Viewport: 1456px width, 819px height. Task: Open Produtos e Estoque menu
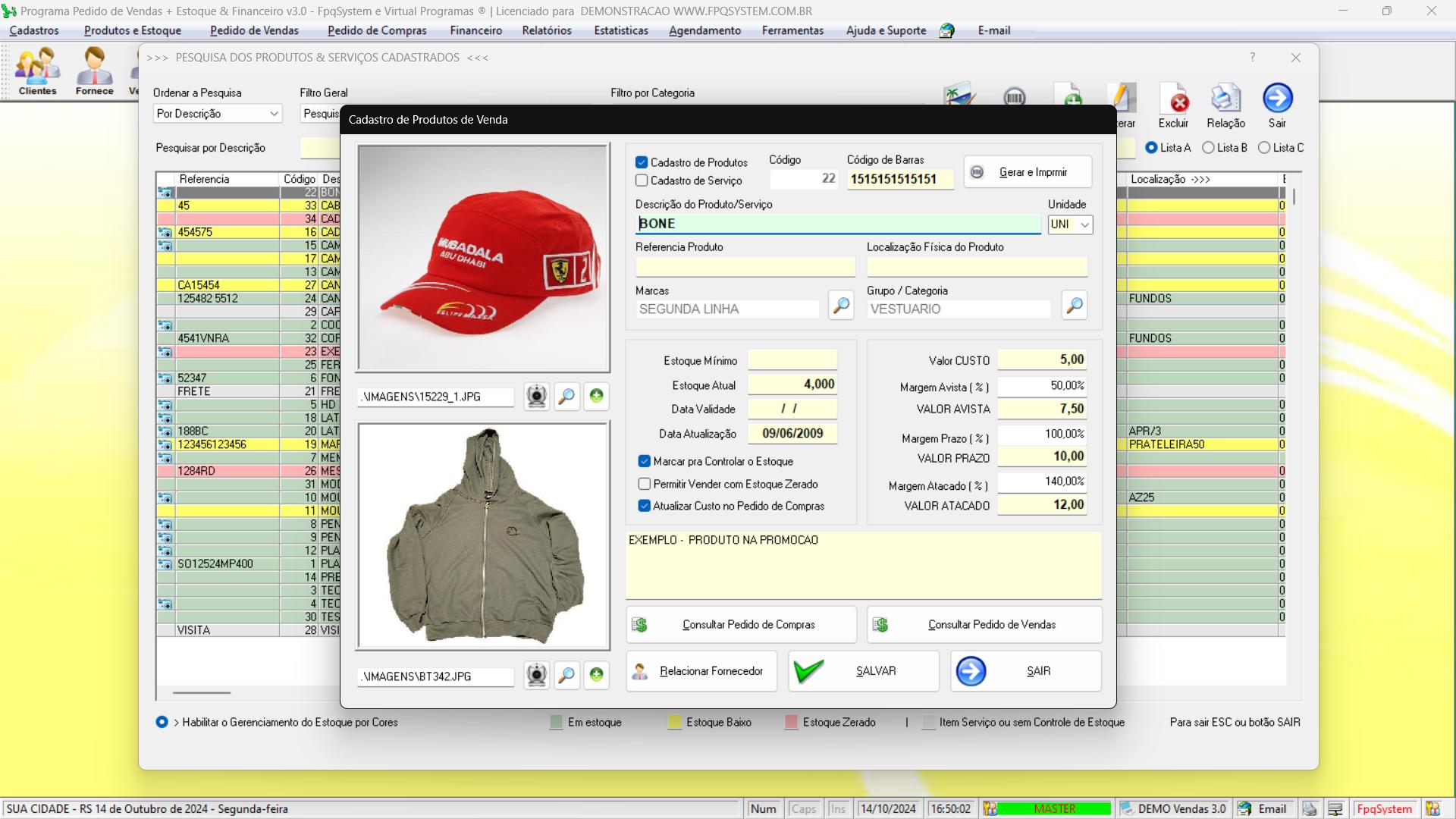[x=134, y=30]
